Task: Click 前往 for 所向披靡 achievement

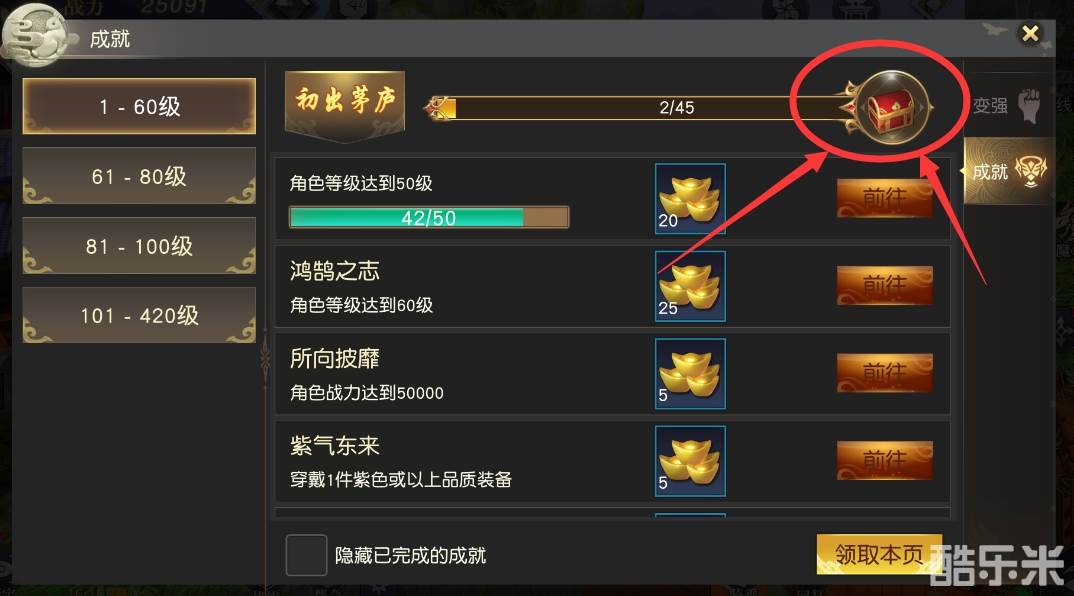Action: tap(884, 373)
